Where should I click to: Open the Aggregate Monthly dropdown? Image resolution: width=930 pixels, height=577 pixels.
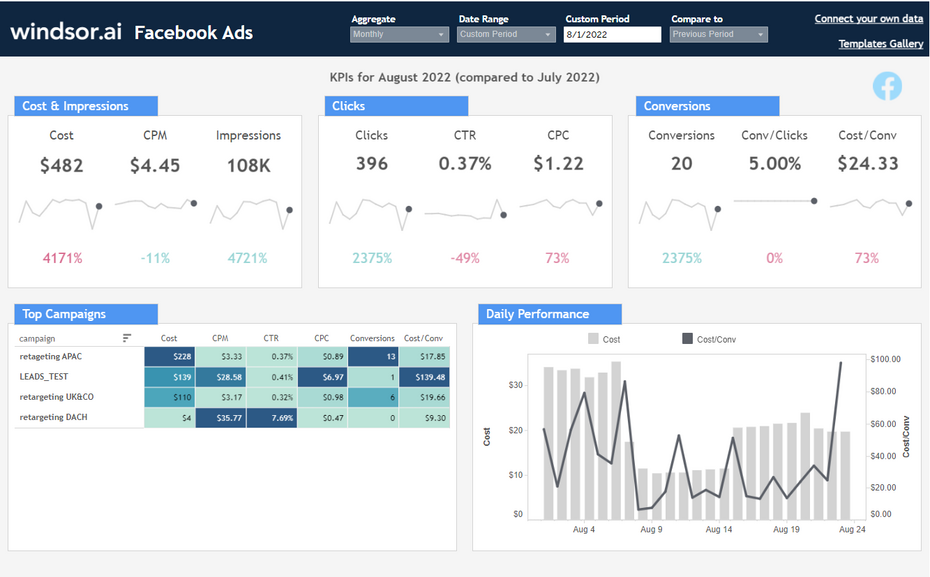(x=399, y=34)
